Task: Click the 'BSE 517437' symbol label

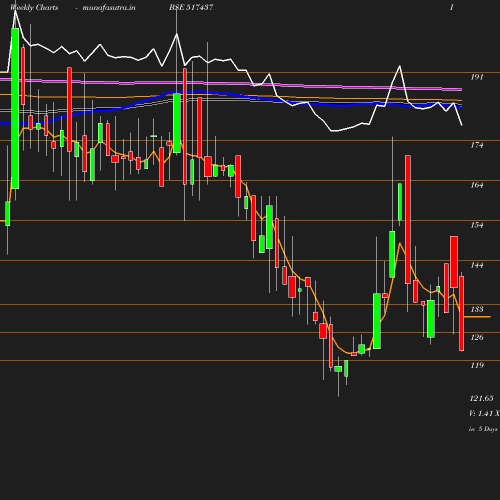Action: click(x=191, y=7)
